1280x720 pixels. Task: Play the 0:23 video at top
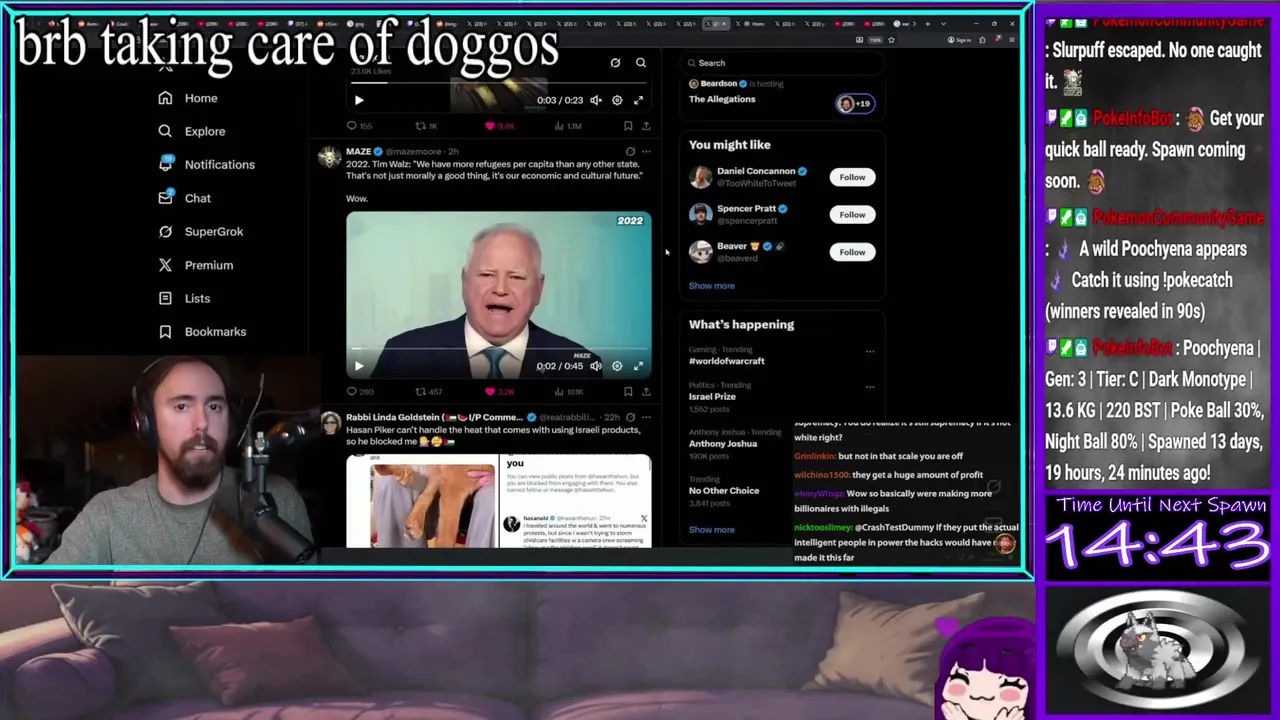click(x=359, y=100)
